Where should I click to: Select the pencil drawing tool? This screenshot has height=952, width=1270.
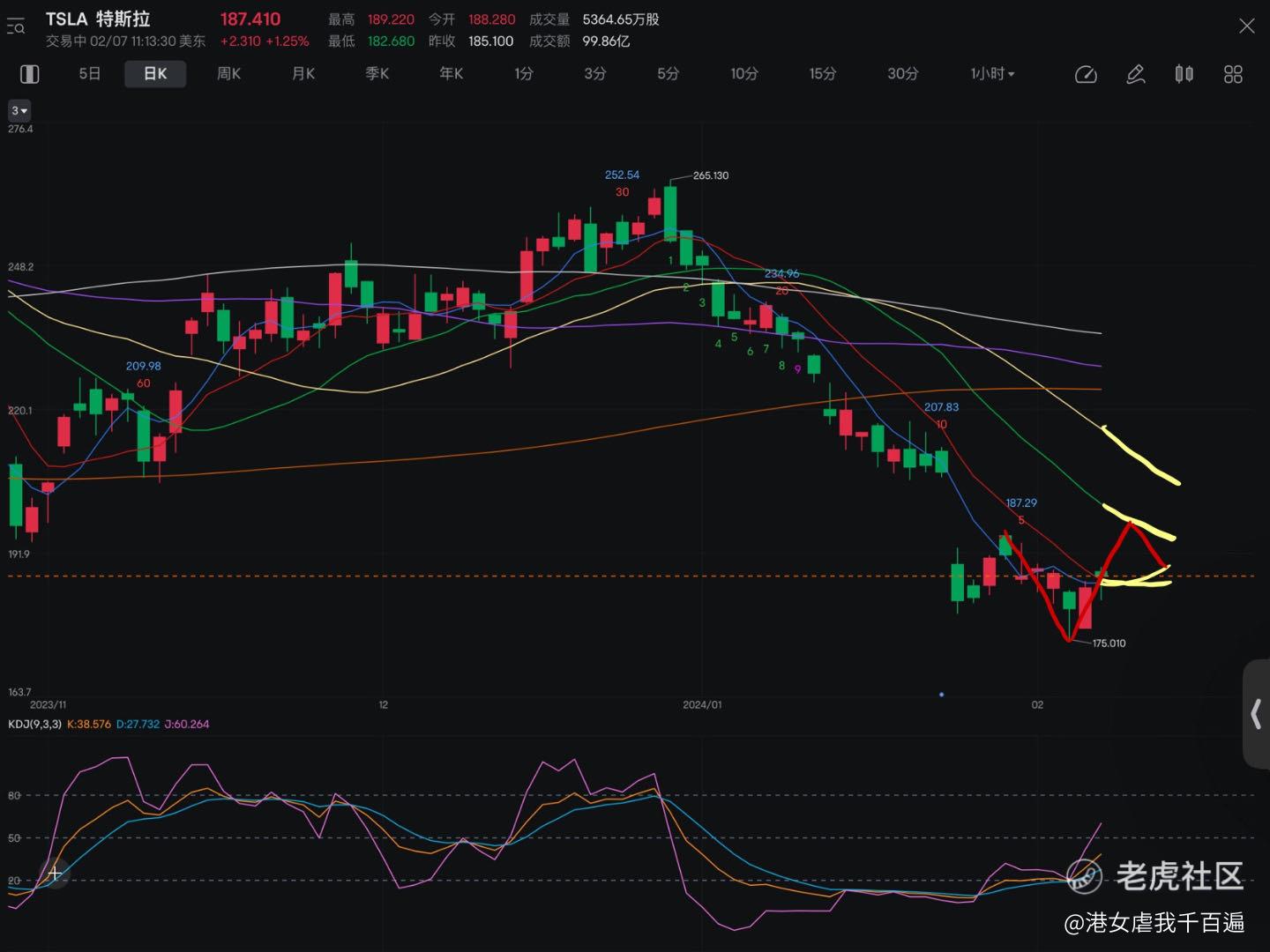1136,75
